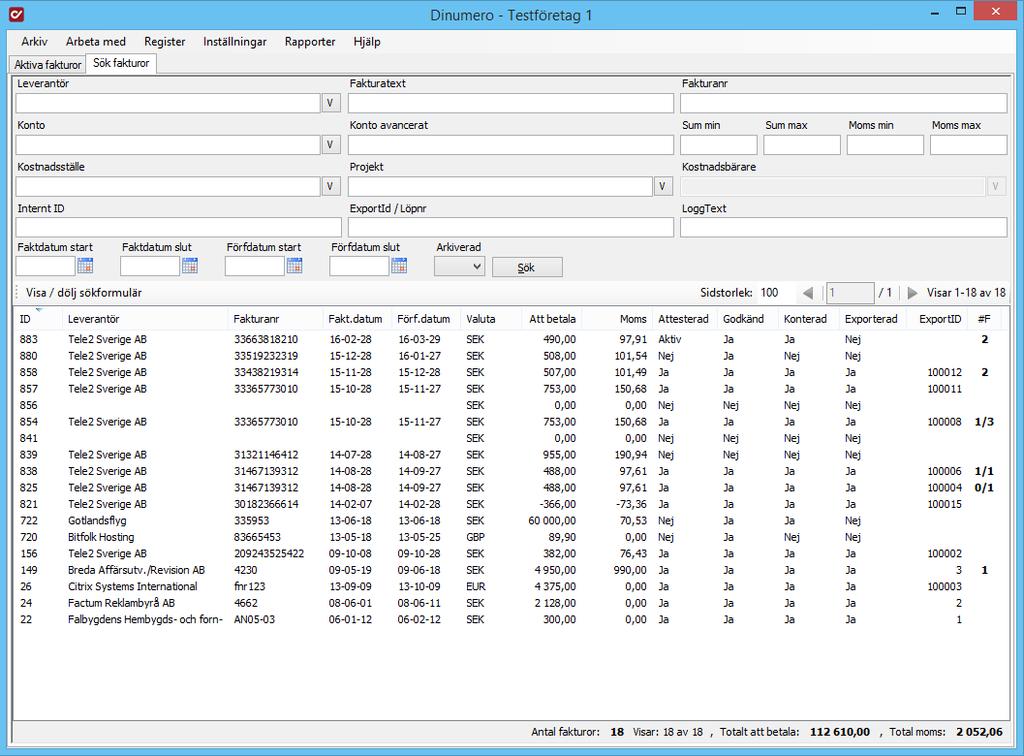
Task: Sort by the Moms column header
Action: 616,319
